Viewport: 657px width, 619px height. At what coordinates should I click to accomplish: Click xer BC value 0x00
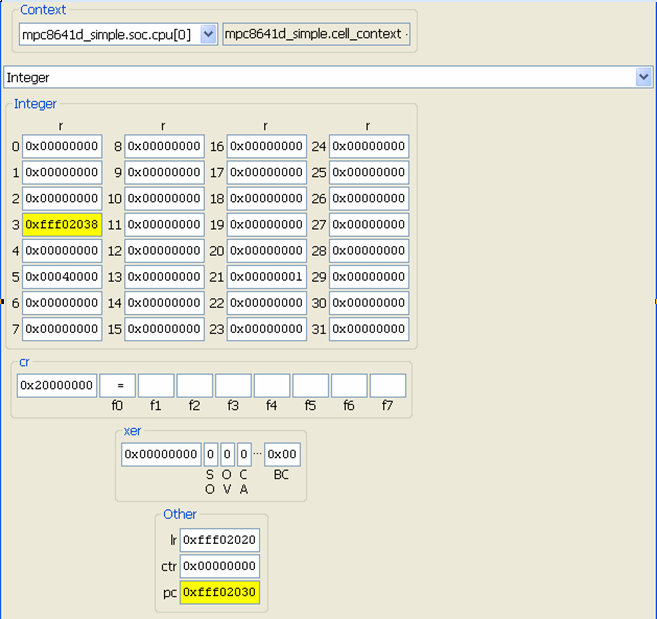tap(282, 454)
